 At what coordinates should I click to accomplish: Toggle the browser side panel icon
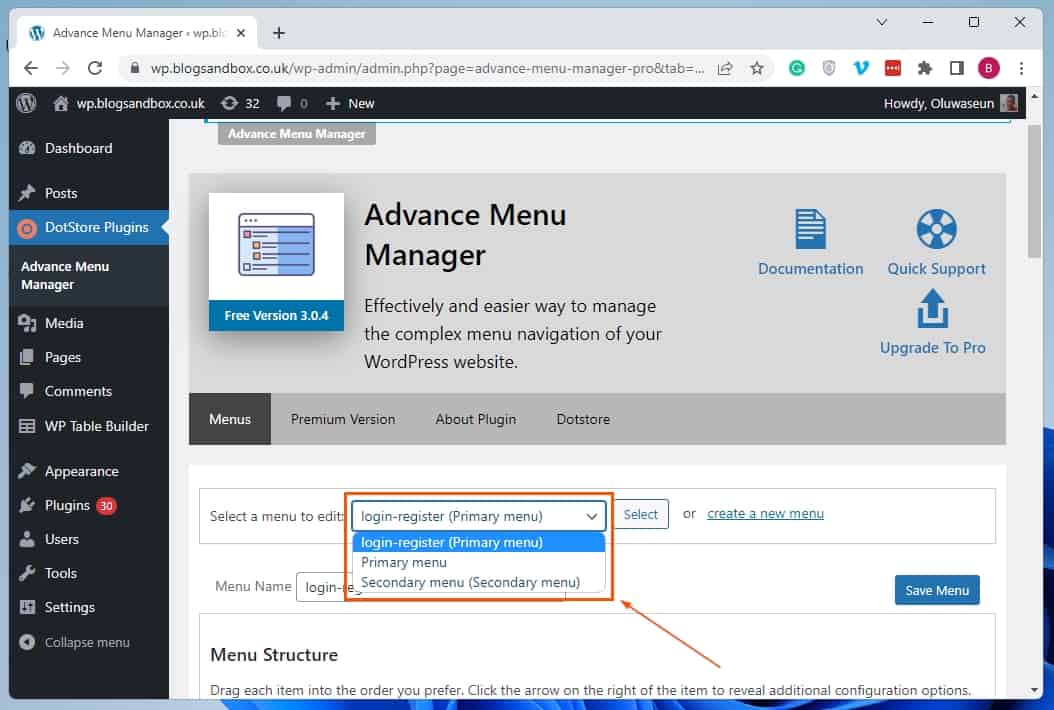(957, 68)
